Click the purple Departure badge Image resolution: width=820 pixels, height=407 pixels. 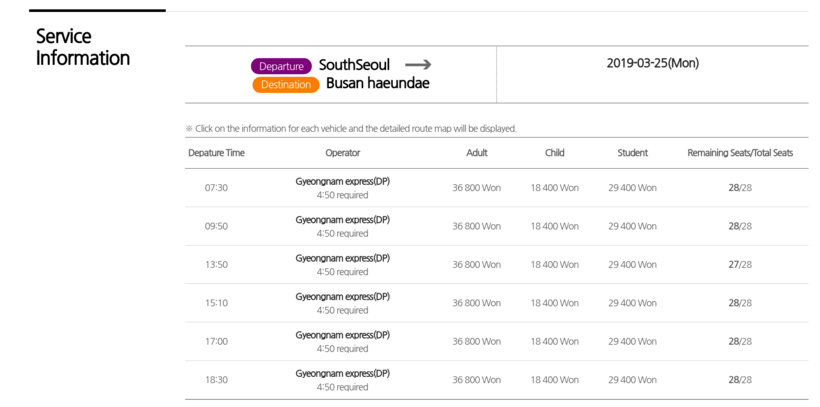(x=281, y=66)
